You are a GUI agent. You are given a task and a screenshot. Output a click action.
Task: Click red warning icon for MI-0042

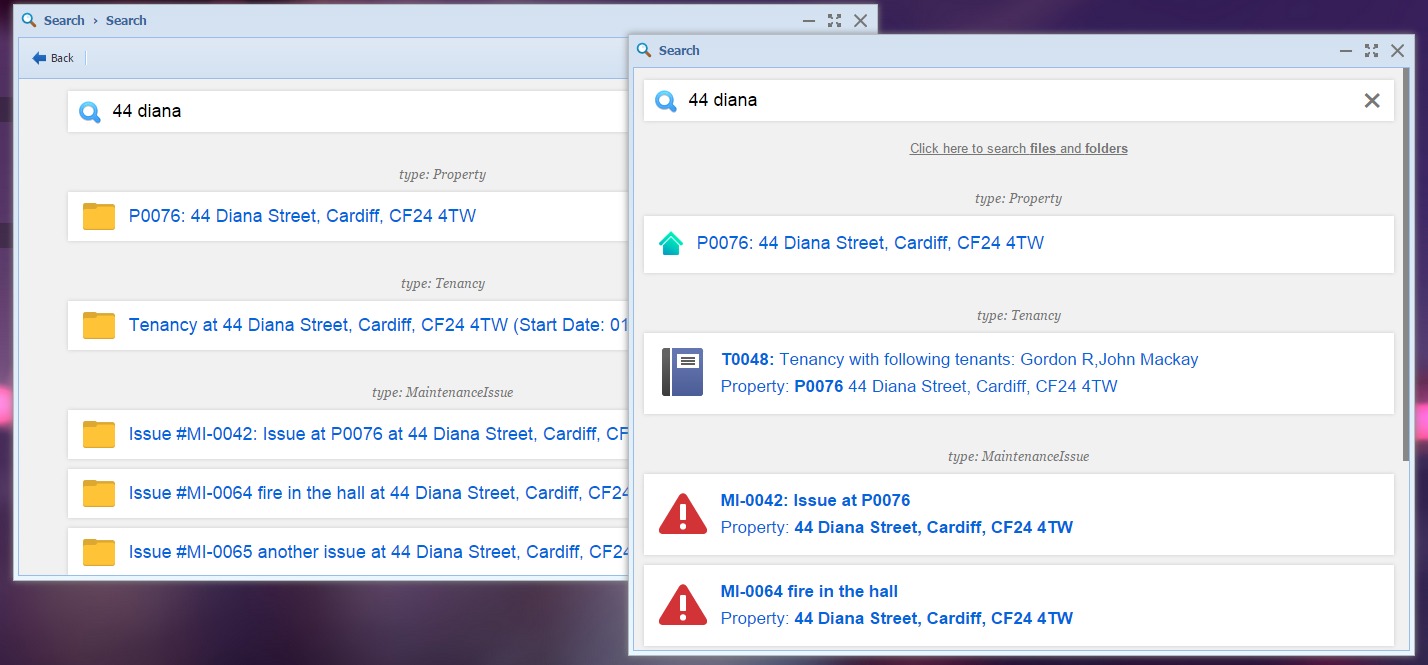pos(683,513)
